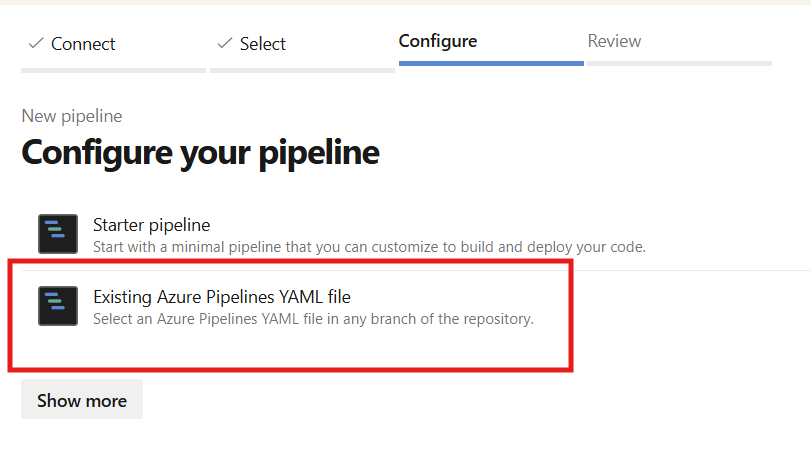Image resolution: width=811 pixels, height=466 pixels.
Task: Click the Existing Azure Pipelines YAML file icon
Action: point(58,306)
